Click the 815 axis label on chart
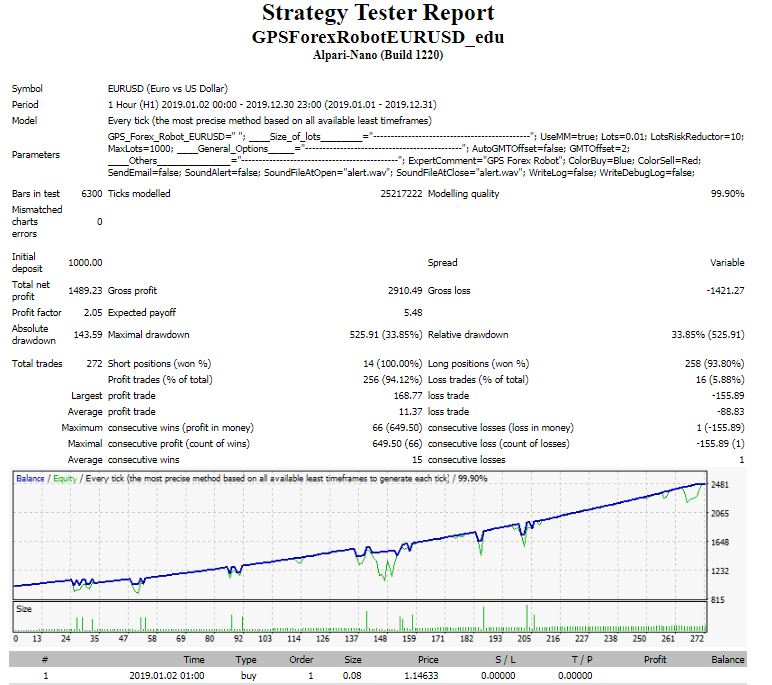The width and height of the screenshot is (772, 685). coord(718,600)
